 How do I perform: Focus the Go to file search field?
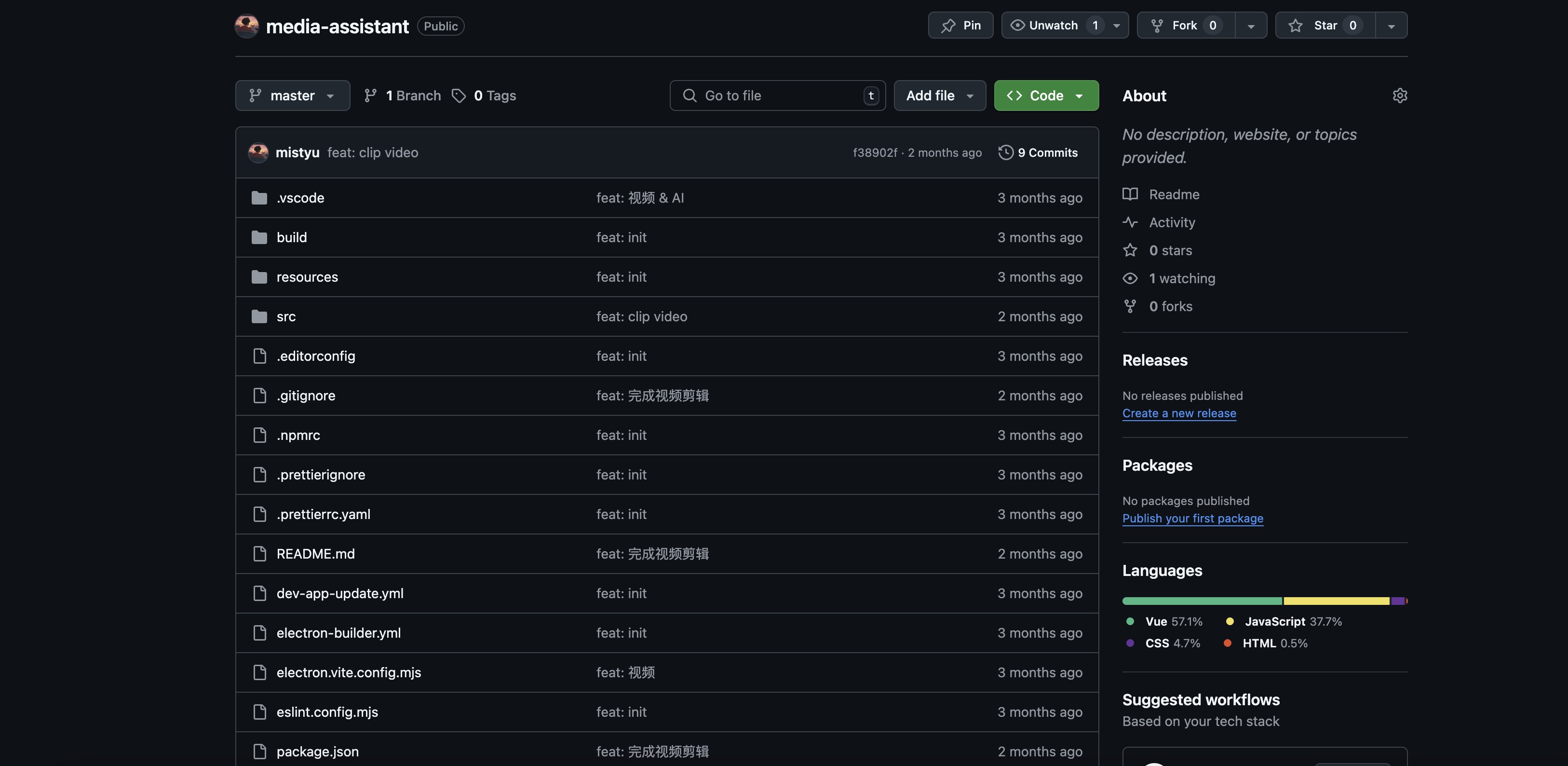[x=777, y=96]
